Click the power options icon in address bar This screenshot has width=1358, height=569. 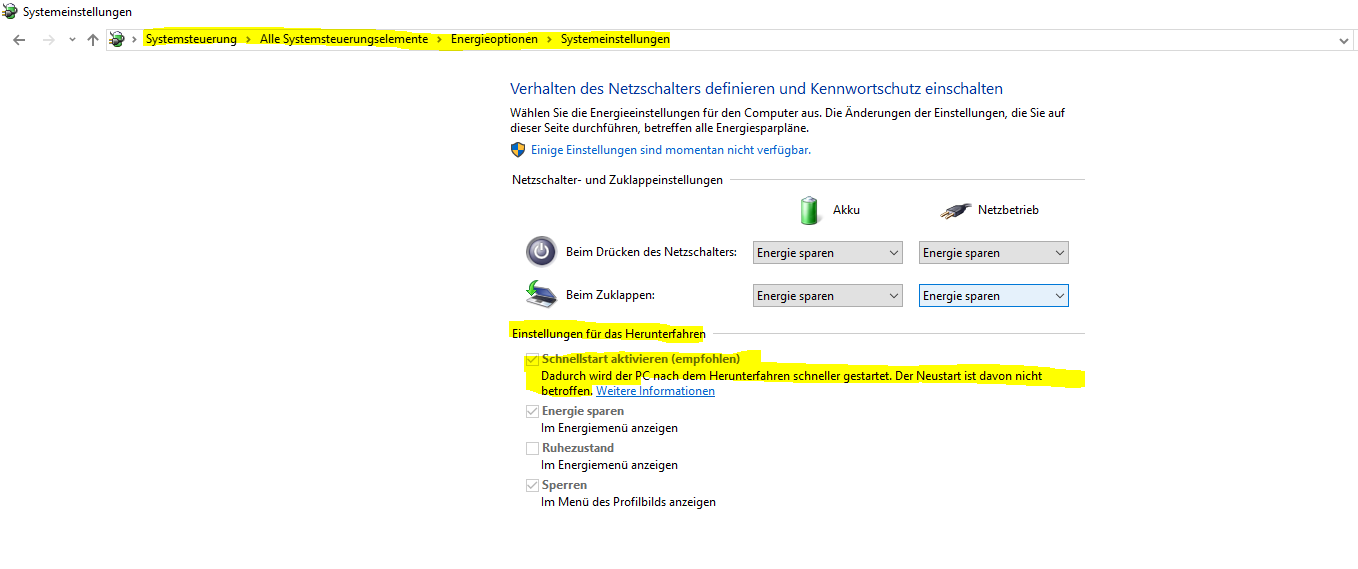tap(118, 39)
